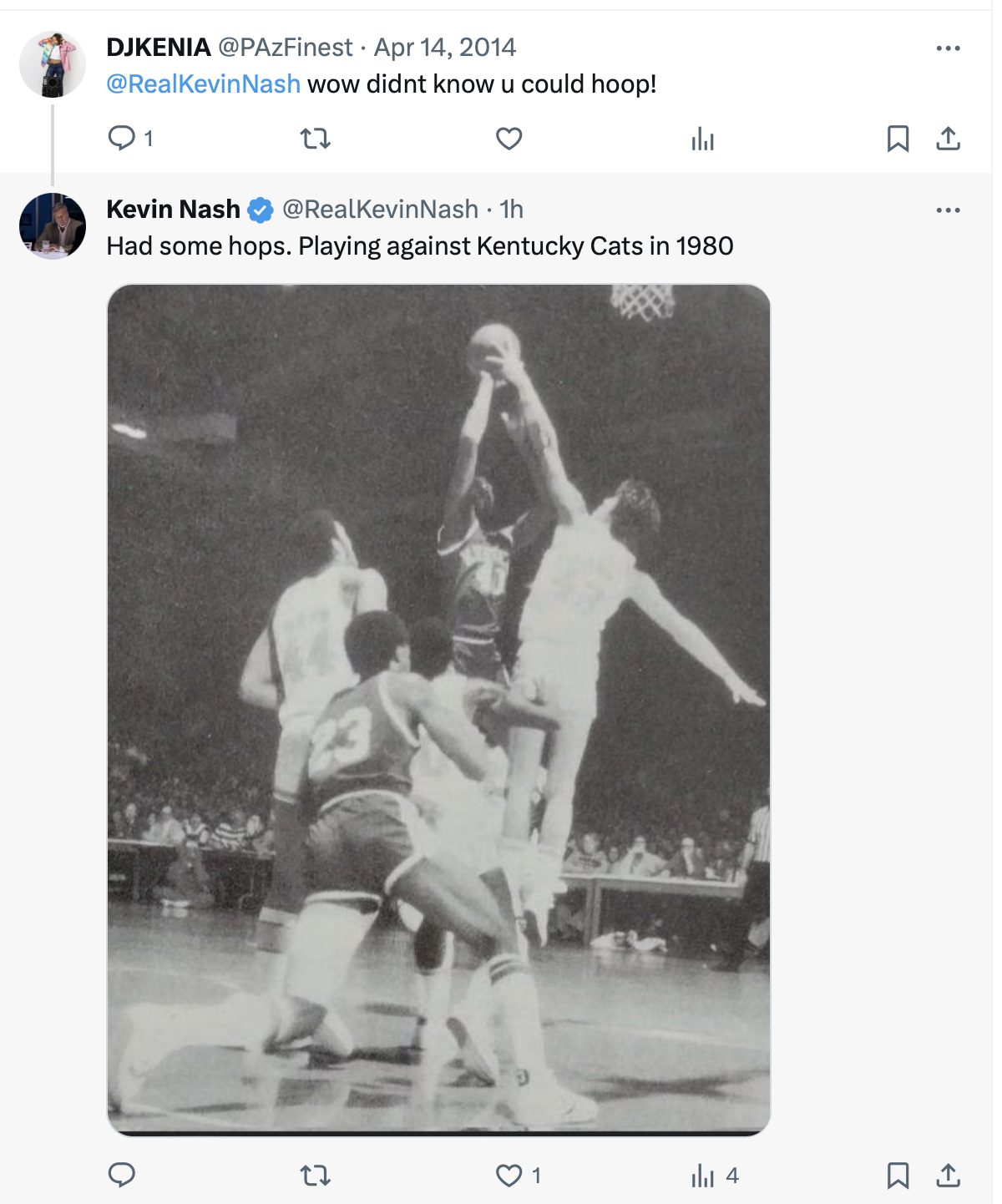Share DJKENIA's tweet
The width and height of the screenshot is (1002, 1204).
(948, 139)
